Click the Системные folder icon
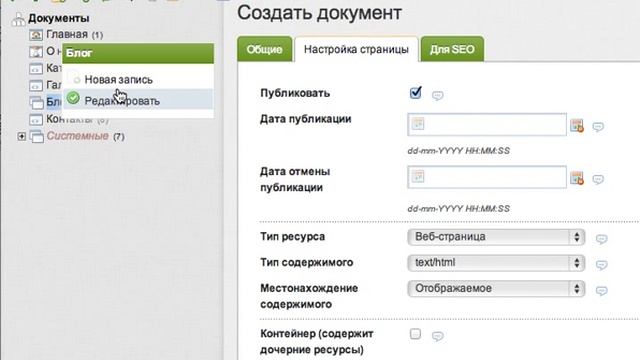640x360 pixels. coord(36,136)
